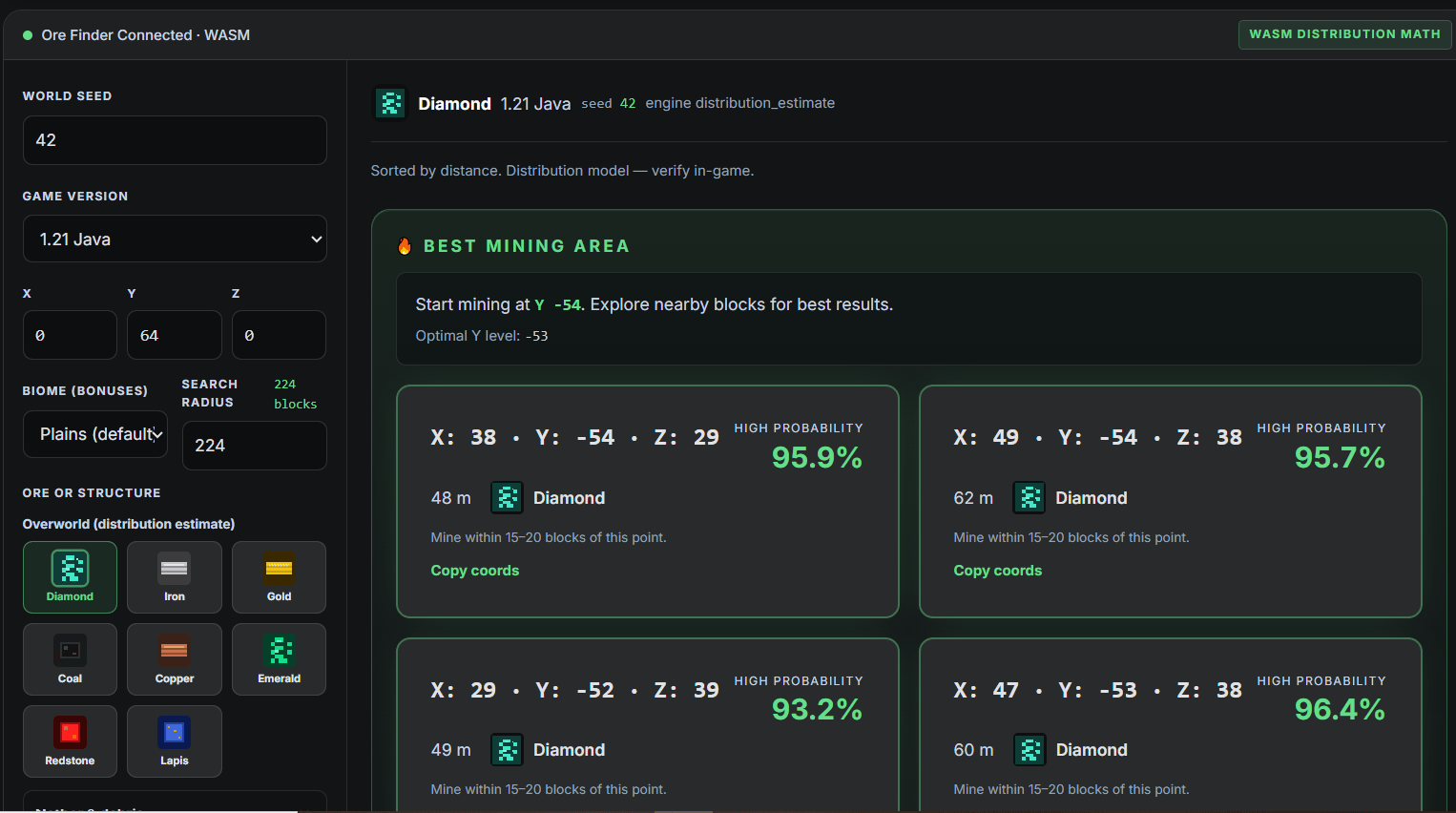The width and height of the screenshot is (1456, 813).
Task: Click the Search Radius input field
Action: 255,446
